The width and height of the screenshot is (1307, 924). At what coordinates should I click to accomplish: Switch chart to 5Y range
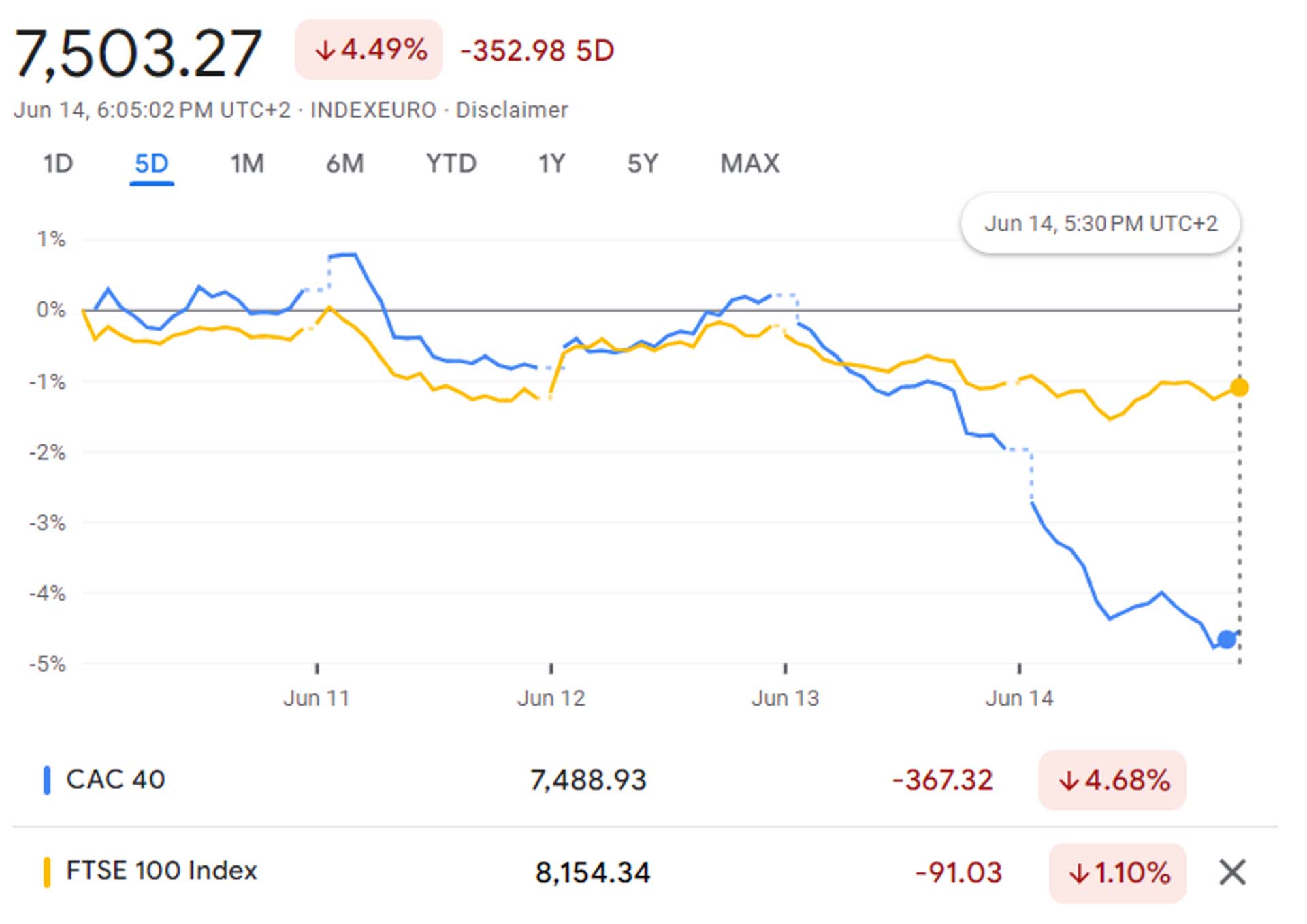(x=643, y=164)
